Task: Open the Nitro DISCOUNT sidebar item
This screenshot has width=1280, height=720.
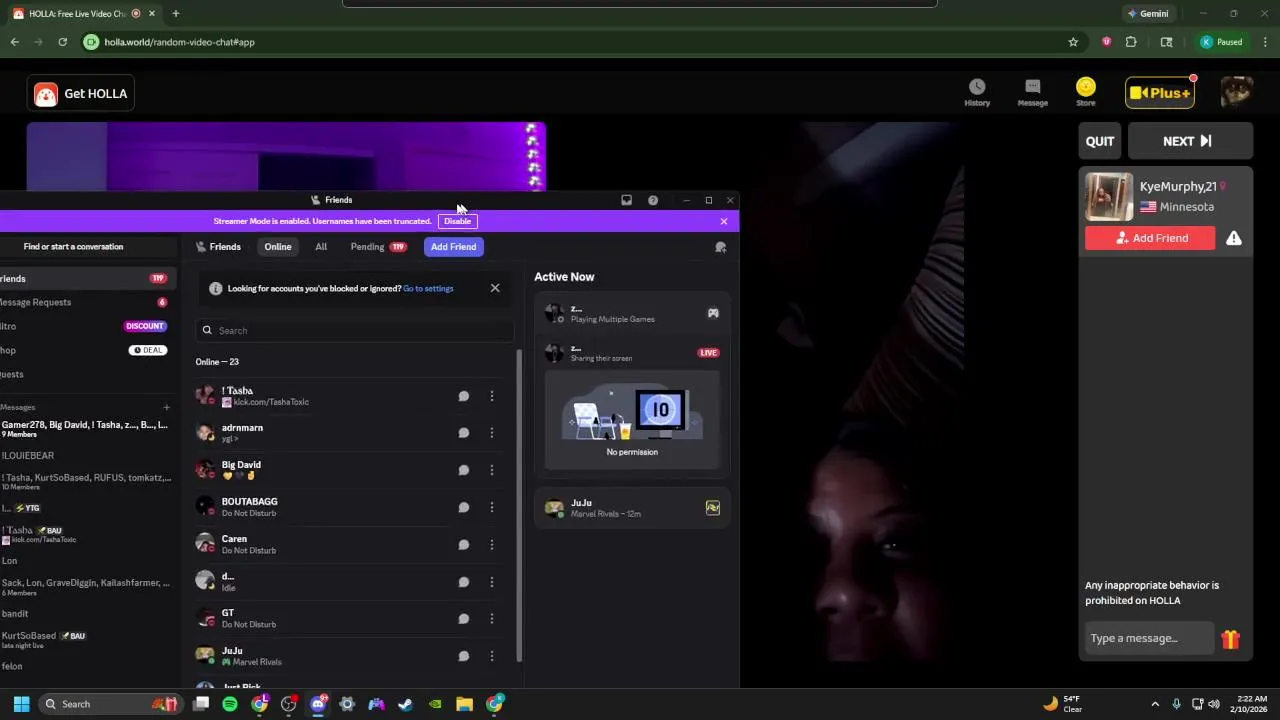Action: coord(86,326)
